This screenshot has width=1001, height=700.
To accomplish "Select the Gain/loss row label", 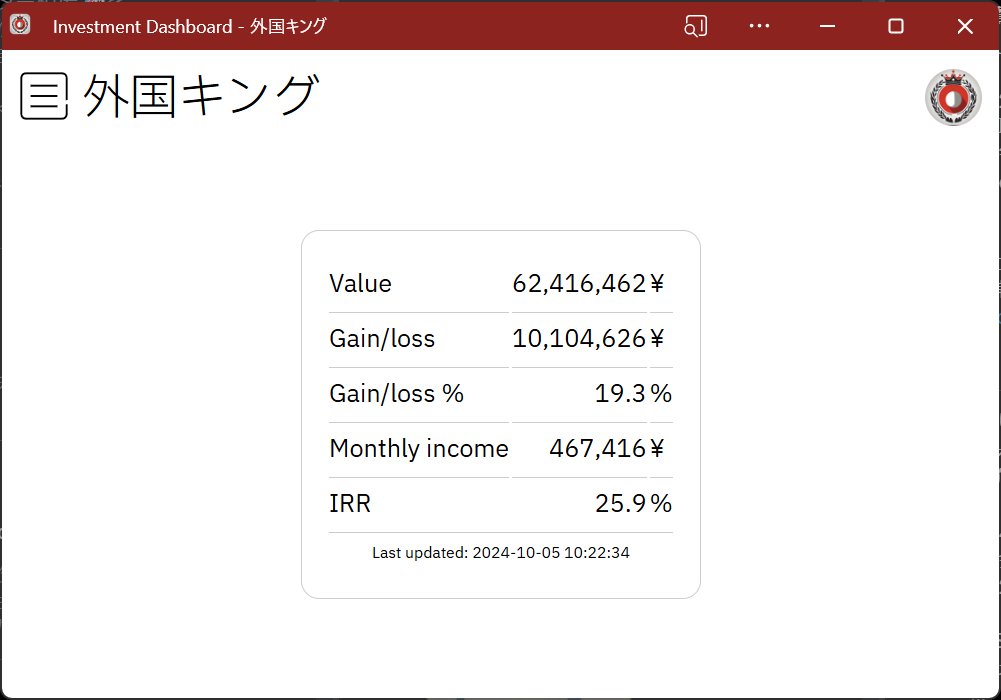I will 382,339.
